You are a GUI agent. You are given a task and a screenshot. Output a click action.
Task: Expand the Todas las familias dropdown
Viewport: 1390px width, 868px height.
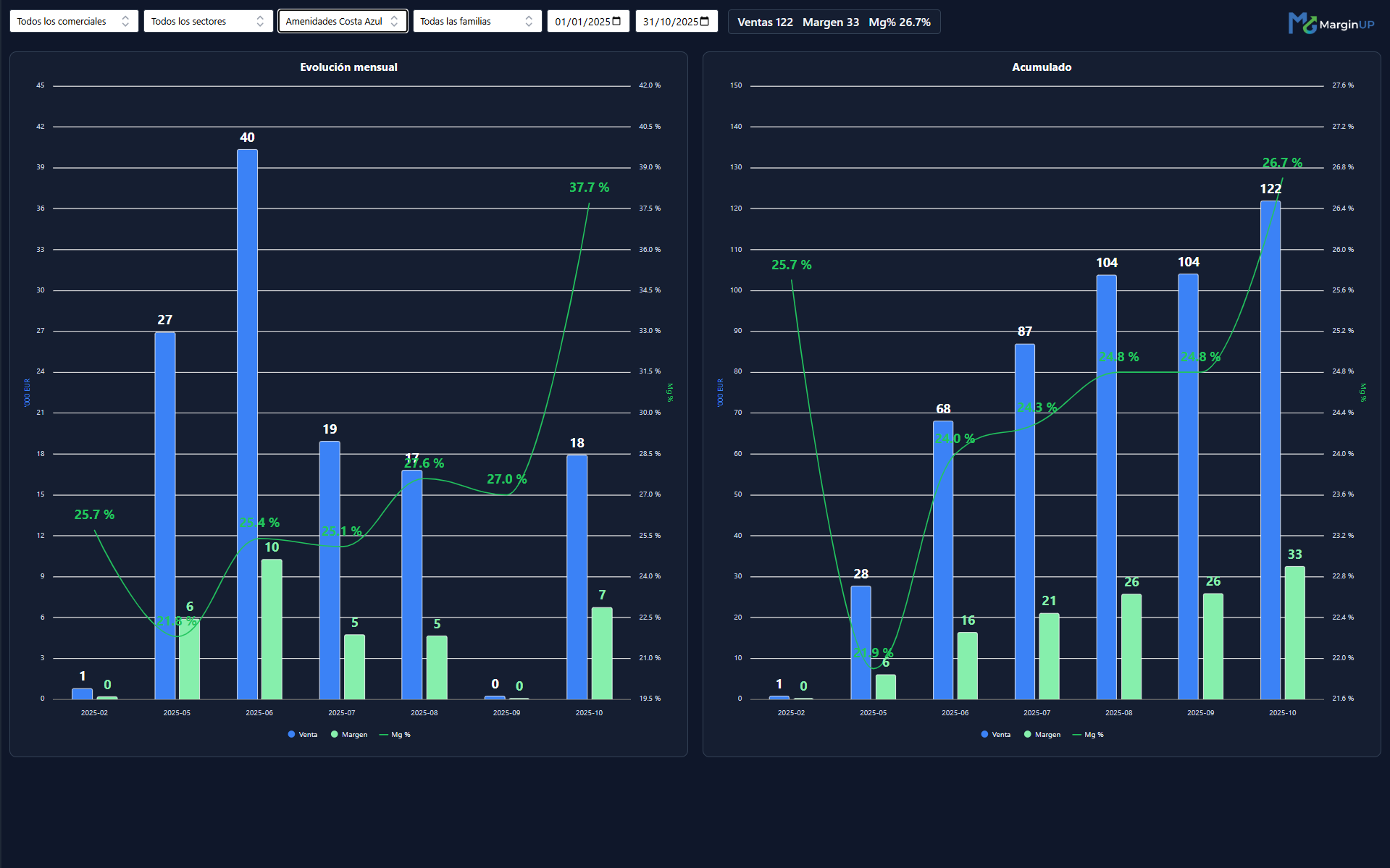477,21
